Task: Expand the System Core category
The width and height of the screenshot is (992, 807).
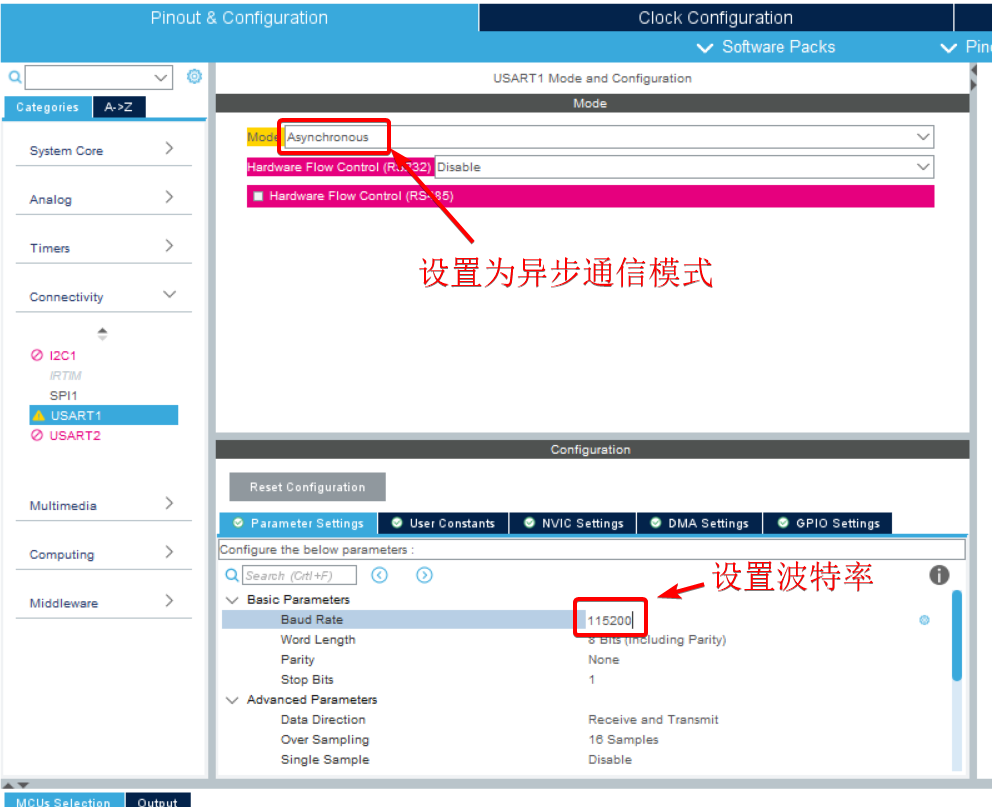Action: click(100, 150)
